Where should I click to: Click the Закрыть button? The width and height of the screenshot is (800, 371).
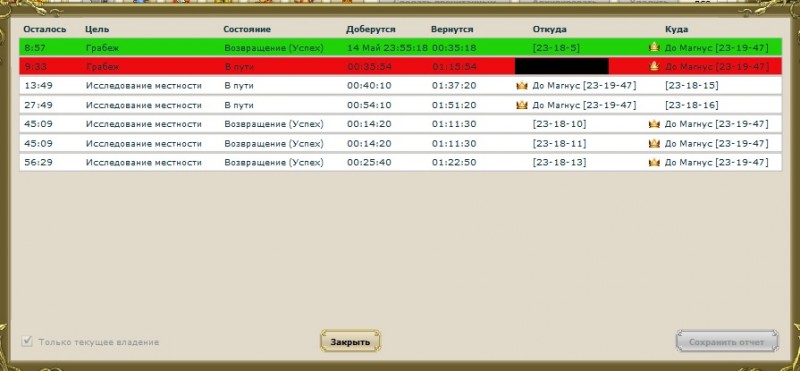tap(351, 341)
